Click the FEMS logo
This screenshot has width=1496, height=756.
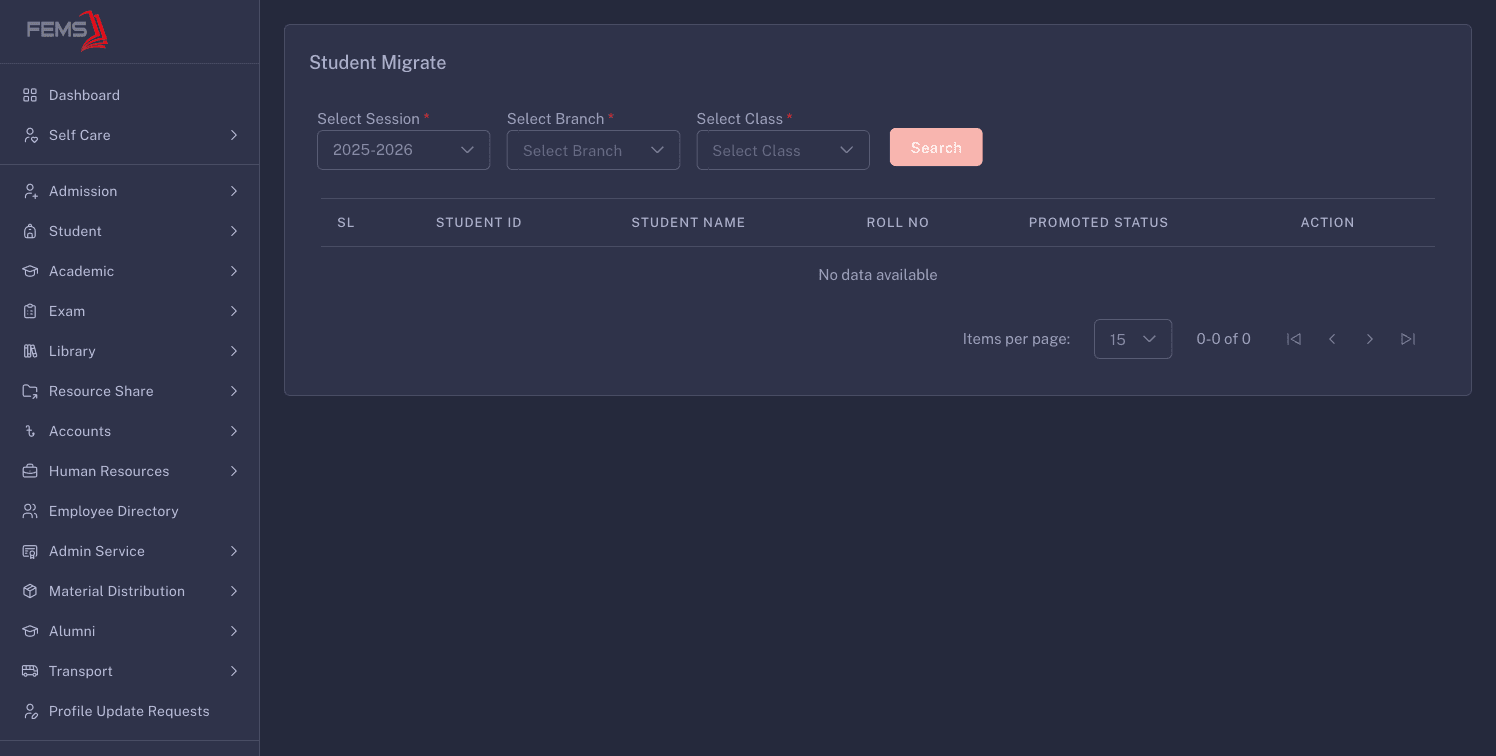coord(67,30)
